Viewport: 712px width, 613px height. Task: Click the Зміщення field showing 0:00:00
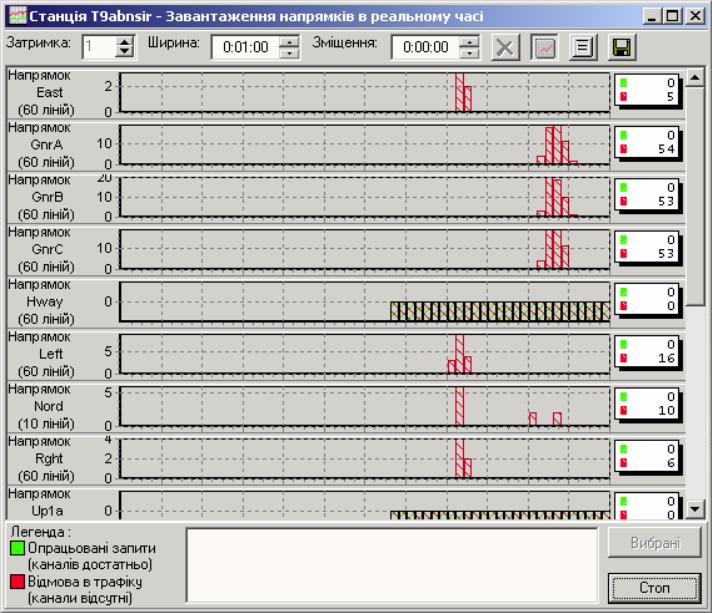click(425, 47)
